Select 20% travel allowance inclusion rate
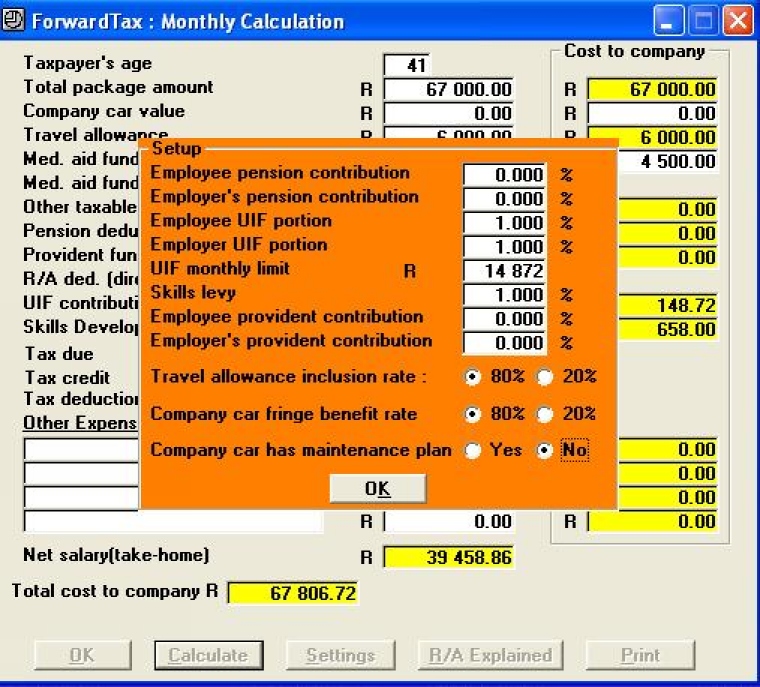Screen dimensions: 760x687 [x=545, y=377]
